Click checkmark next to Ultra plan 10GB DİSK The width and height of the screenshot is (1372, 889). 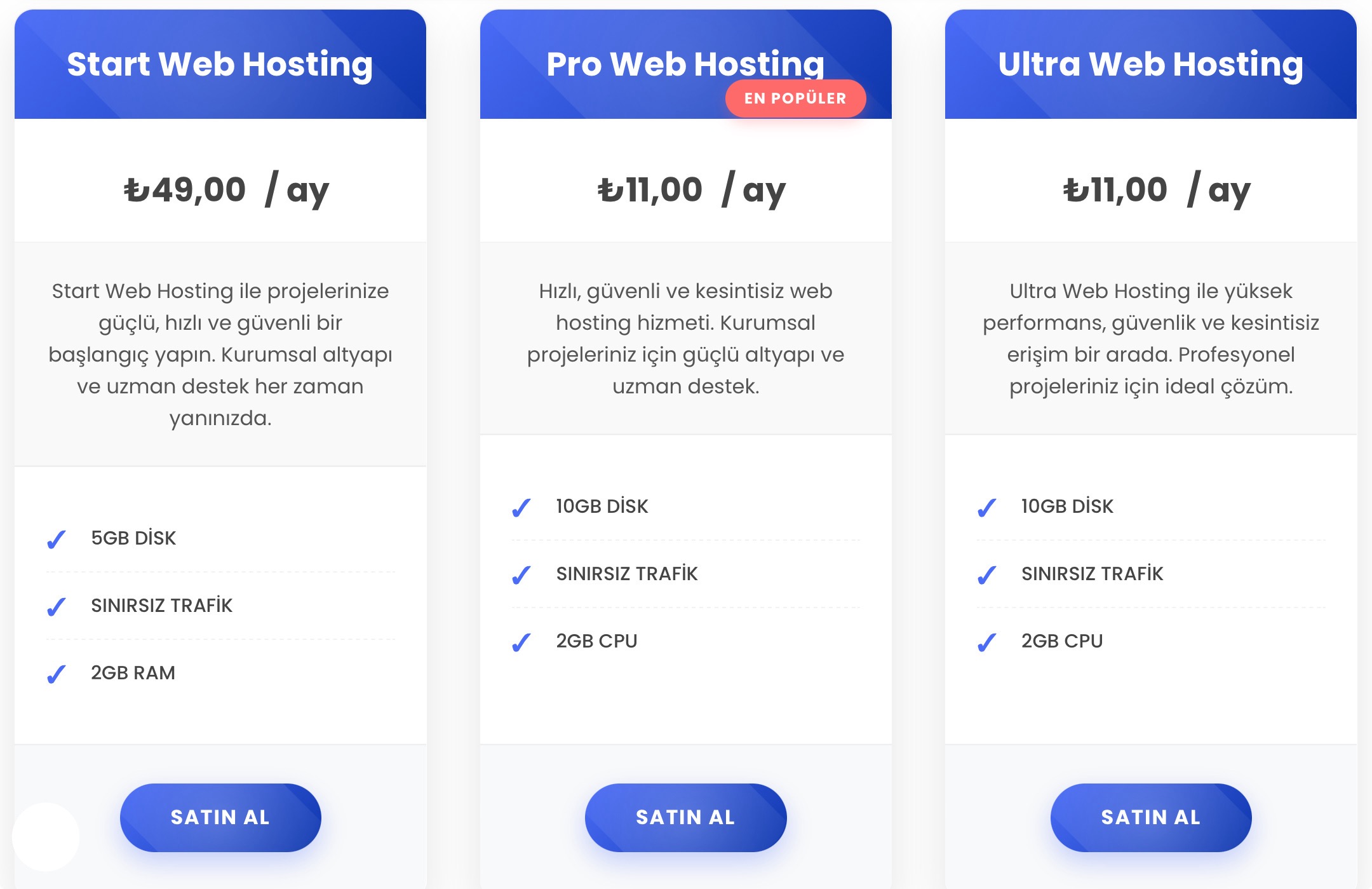point(986,508)
